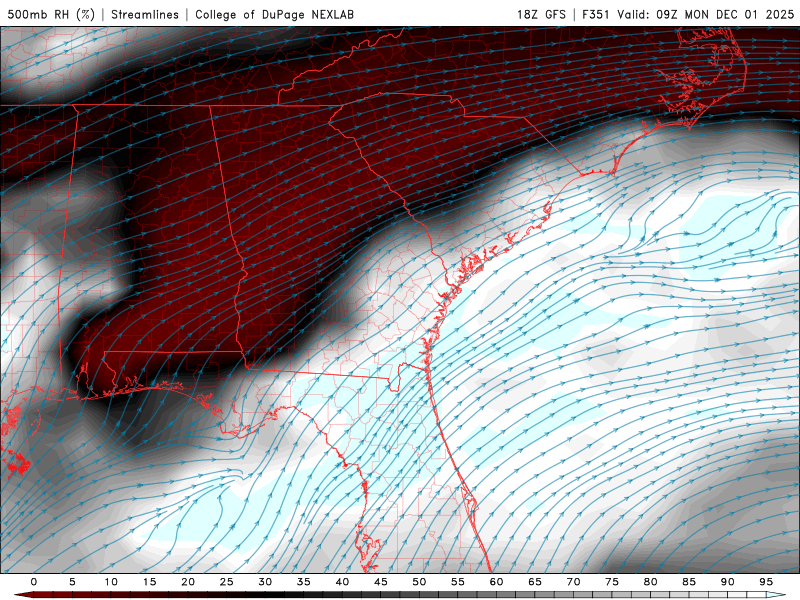
Task: Click the dark red arrow end of colorbar
Action: 23,595
